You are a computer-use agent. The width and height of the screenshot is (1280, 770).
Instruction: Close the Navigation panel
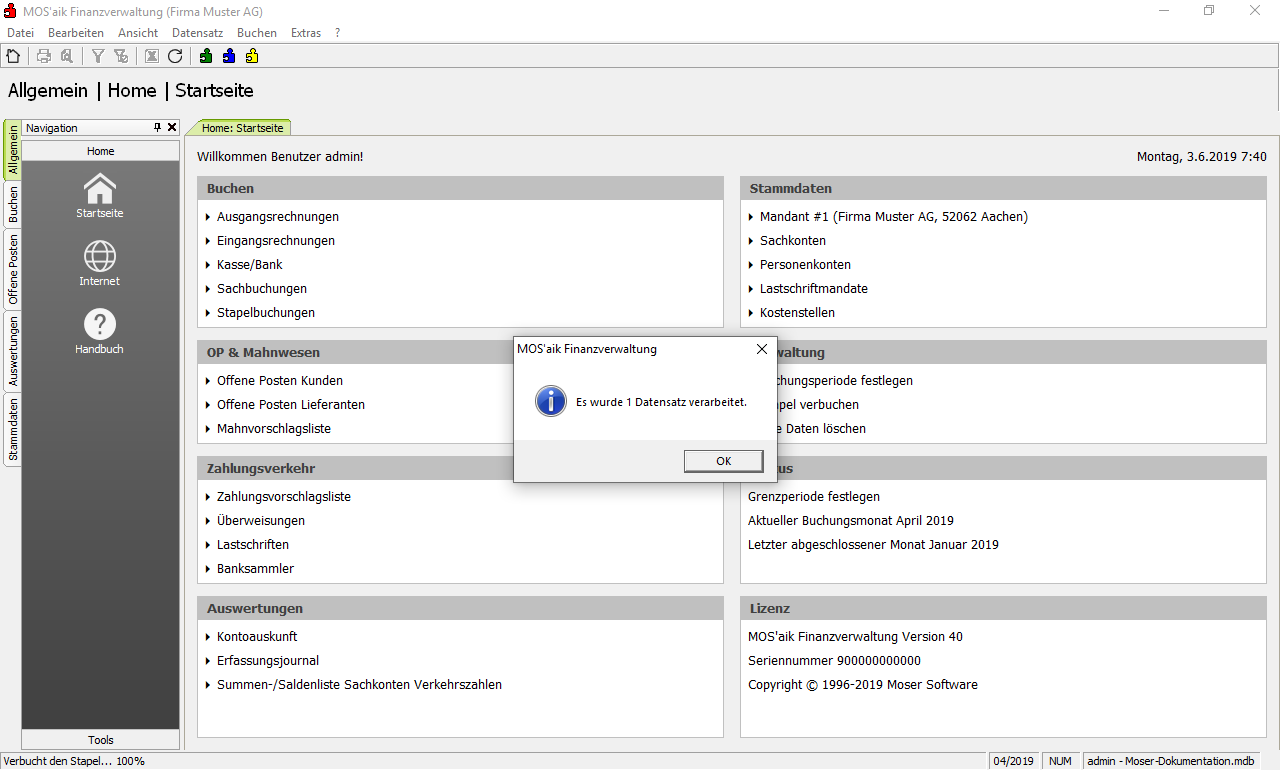pos(172,128)
